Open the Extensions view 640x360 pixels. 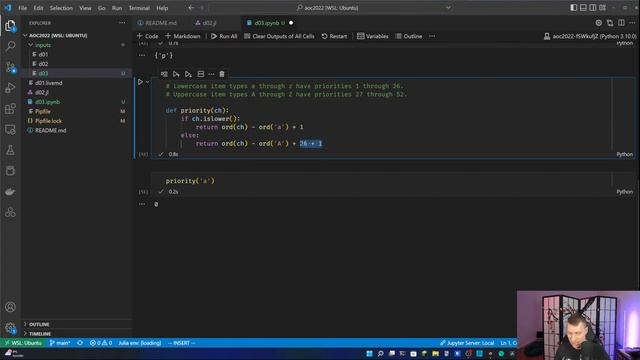tap(10, 109)
